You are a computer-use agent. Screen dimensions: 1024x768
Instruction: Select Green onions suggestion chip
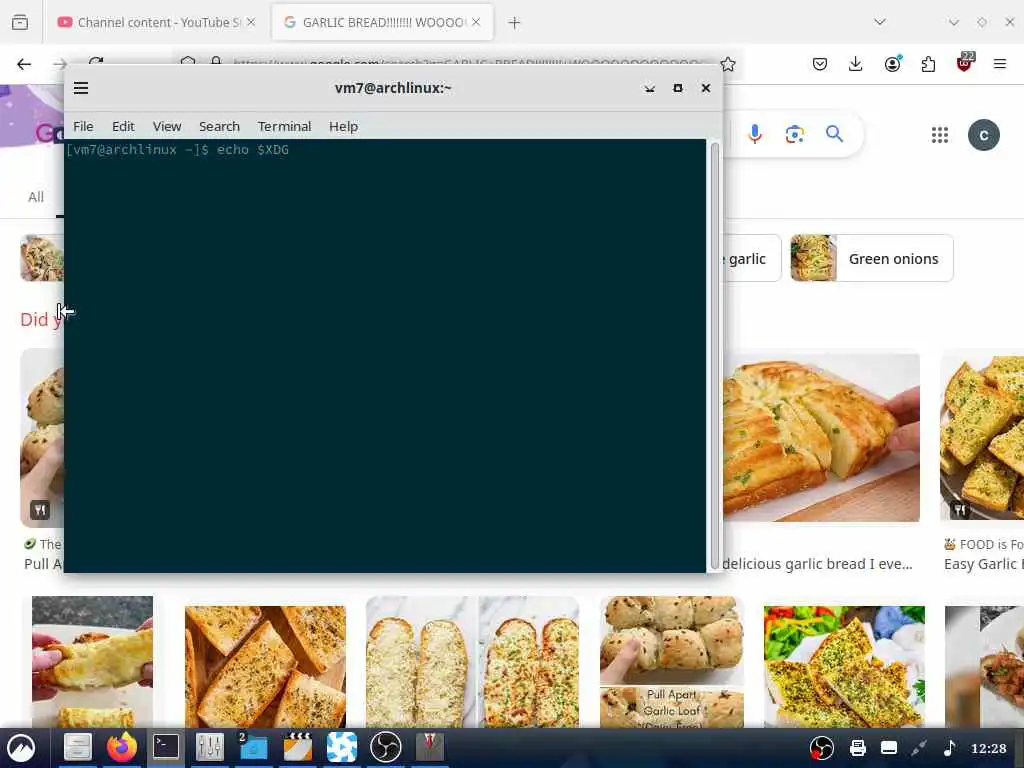[x=872, y=259]
